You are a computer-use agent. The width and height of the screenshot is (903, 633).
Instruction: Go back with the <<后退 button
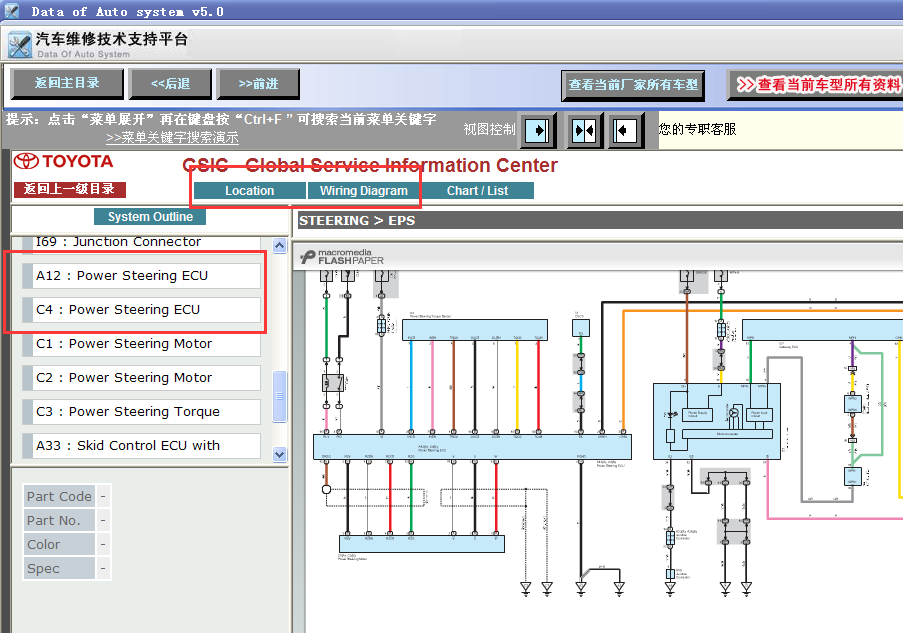pos(170,84)
